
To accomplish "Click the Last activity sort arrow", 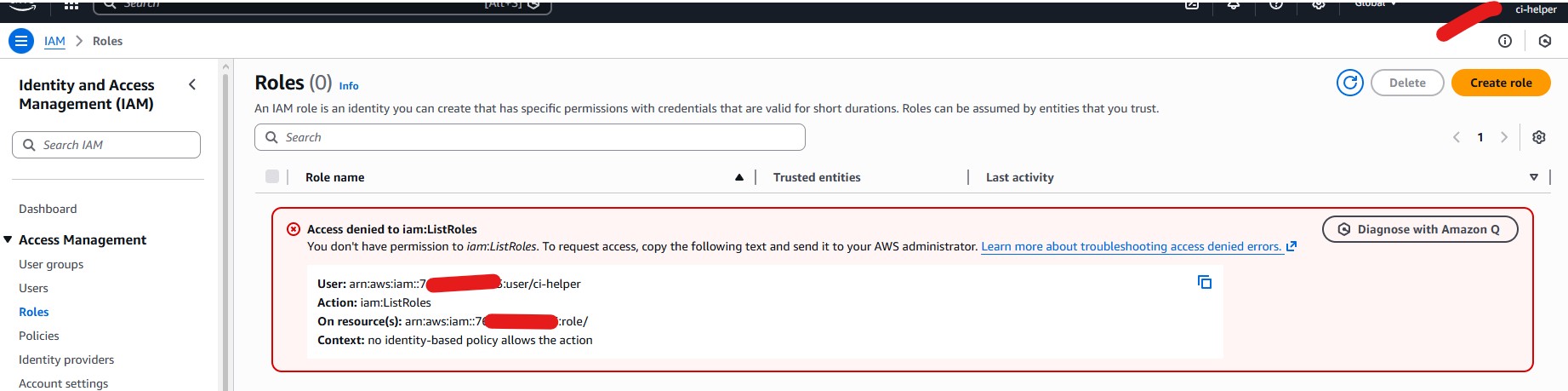I will click(x=1534, y=177).
